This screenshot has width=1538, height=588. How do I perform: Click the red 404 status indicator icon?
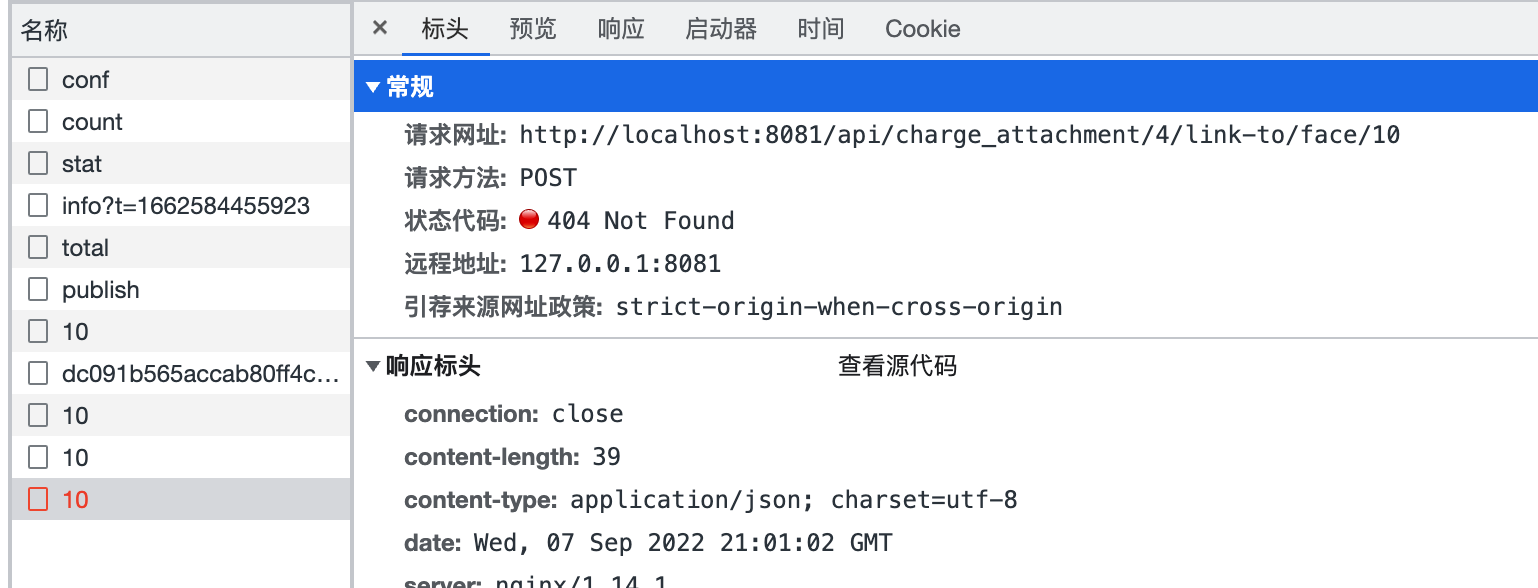[529, 220]
